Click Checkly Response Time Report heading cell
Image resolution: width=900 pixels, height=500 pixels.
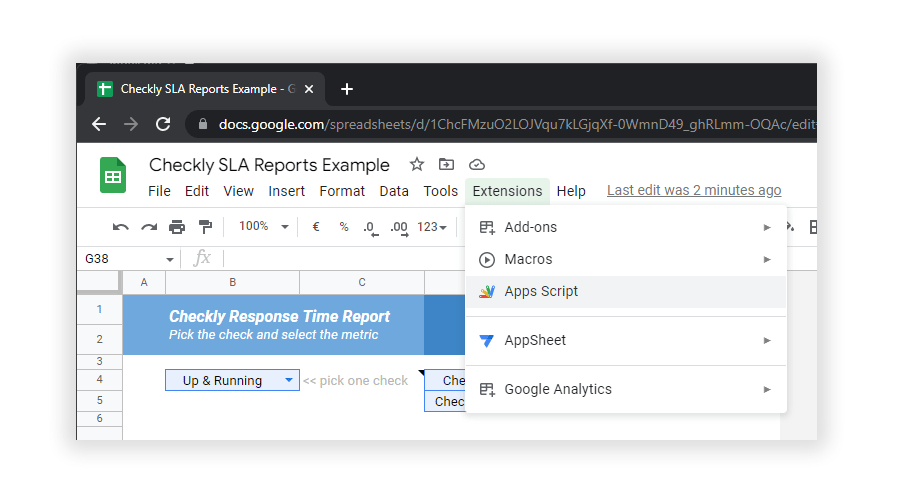point(279,316)
